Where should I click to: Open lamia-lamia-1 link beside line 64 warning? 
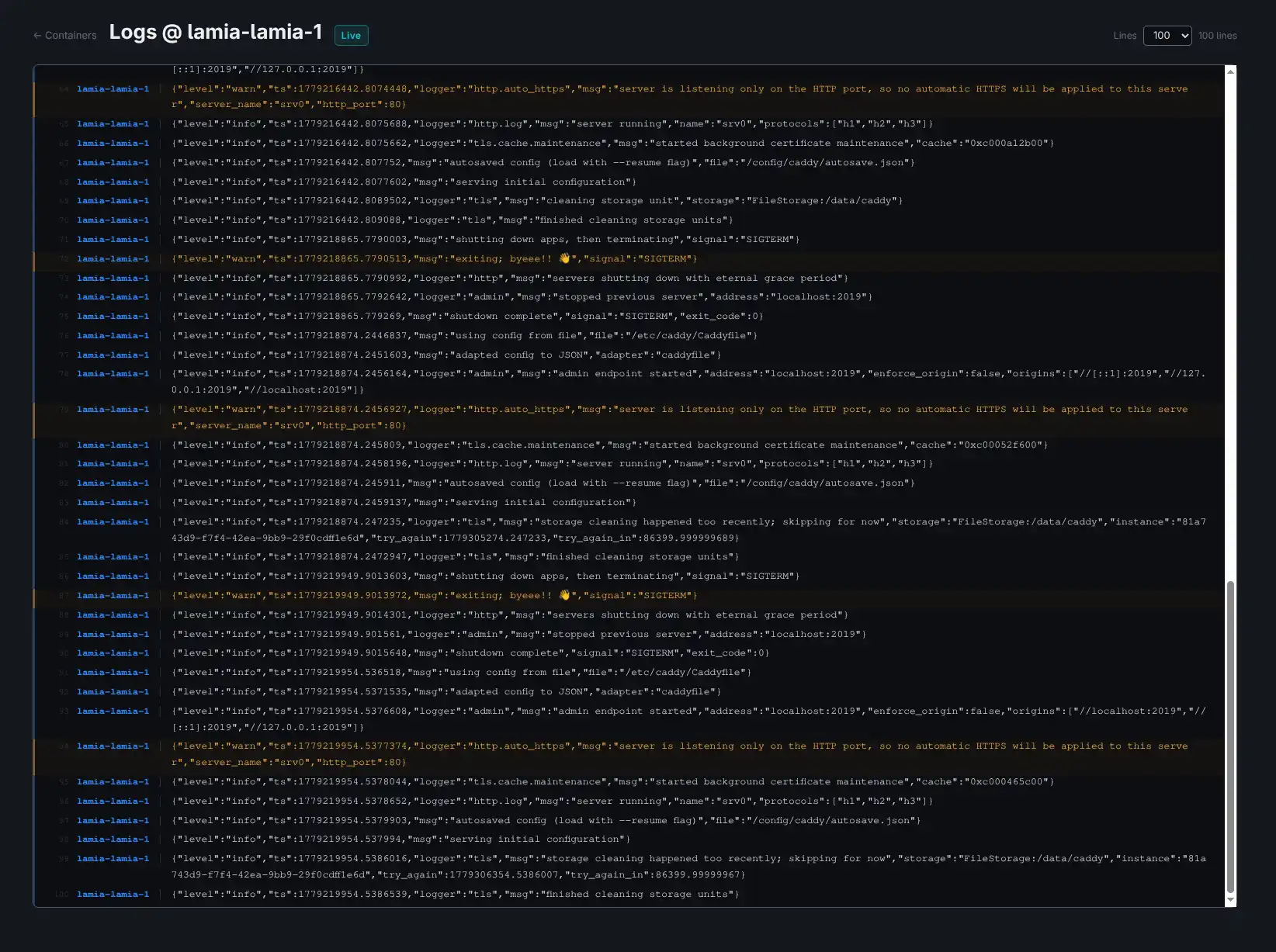(113, 89)
